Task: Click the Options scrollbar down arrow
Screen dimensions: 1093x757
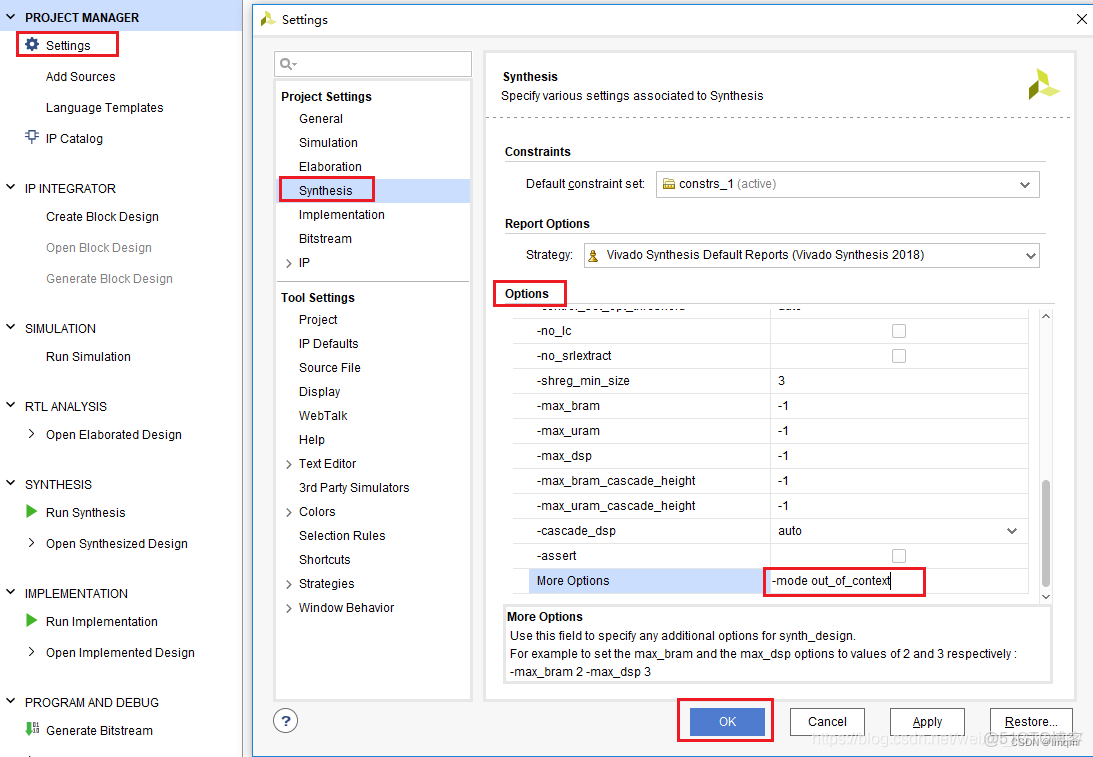Action: 1046,597
